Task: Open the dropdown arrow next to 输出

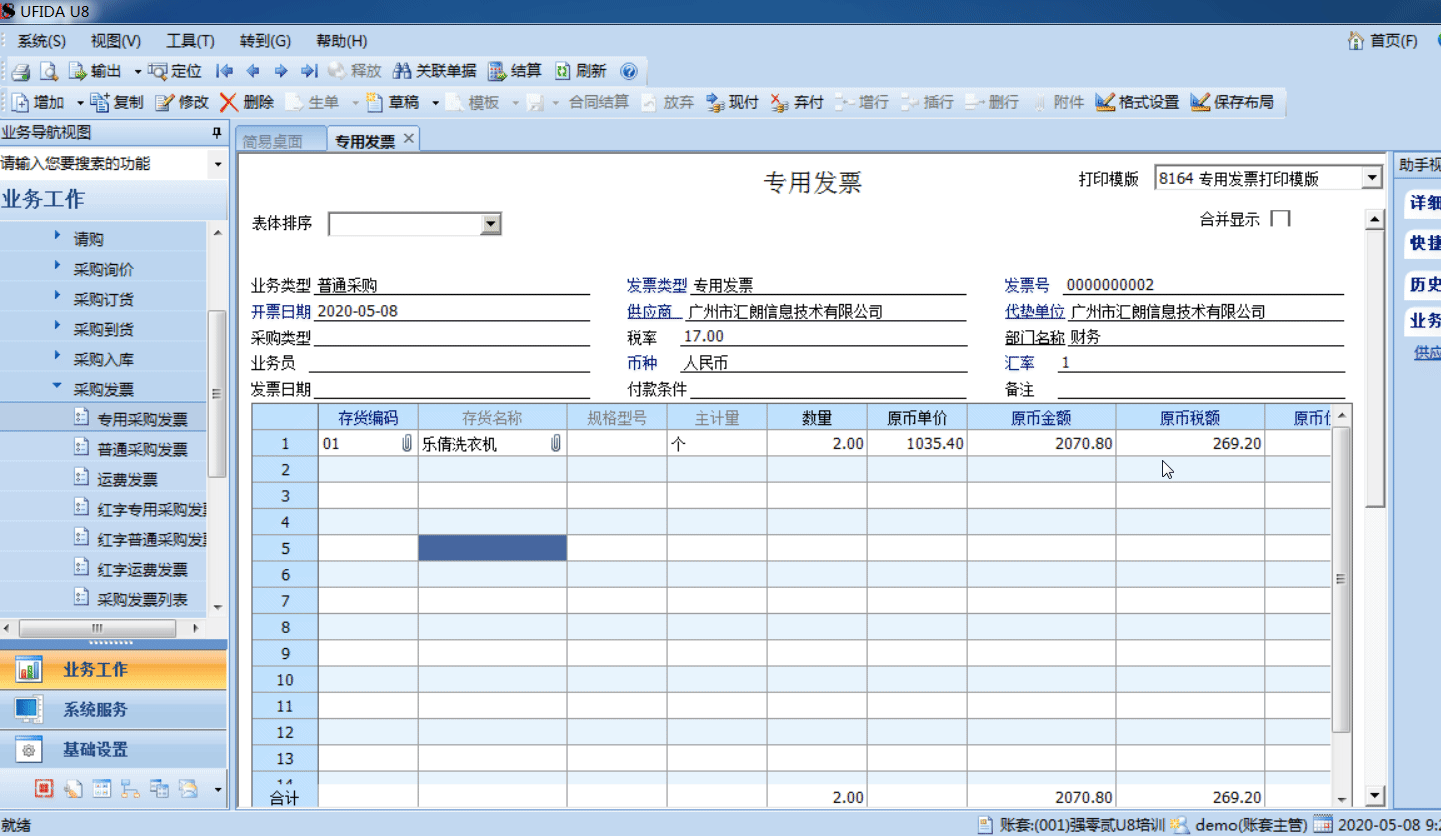Action: [x=138, y=72]
